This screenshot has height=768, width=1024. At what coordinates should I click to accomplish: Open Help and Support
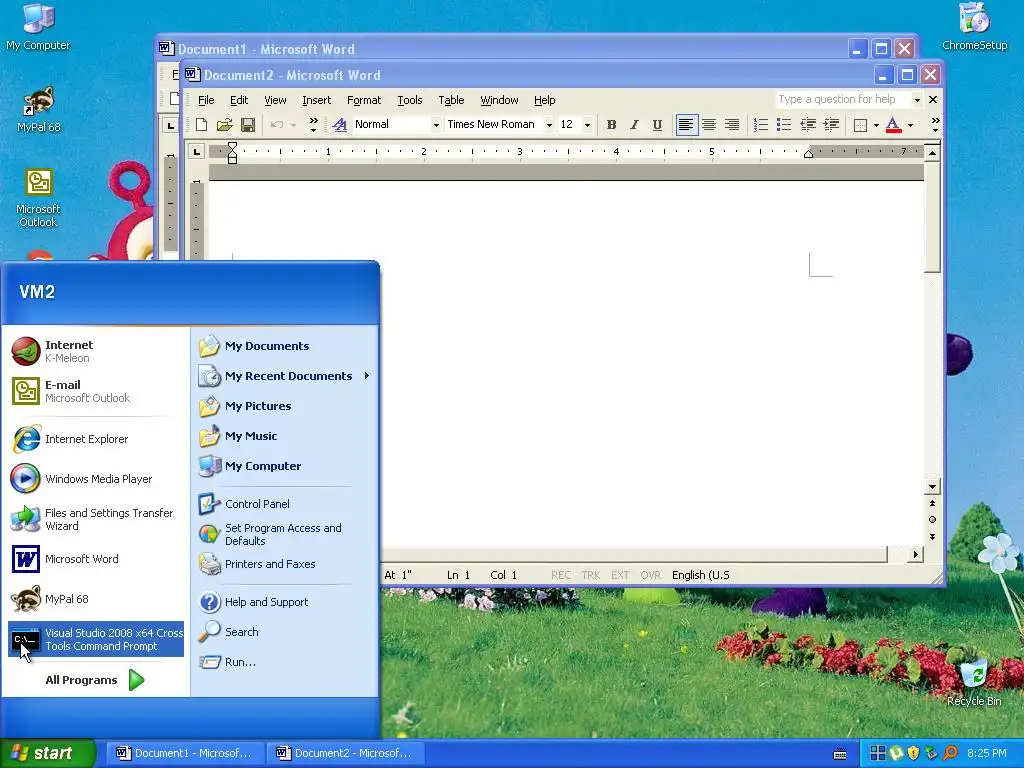pyautogui.click(x=284, y=602)
